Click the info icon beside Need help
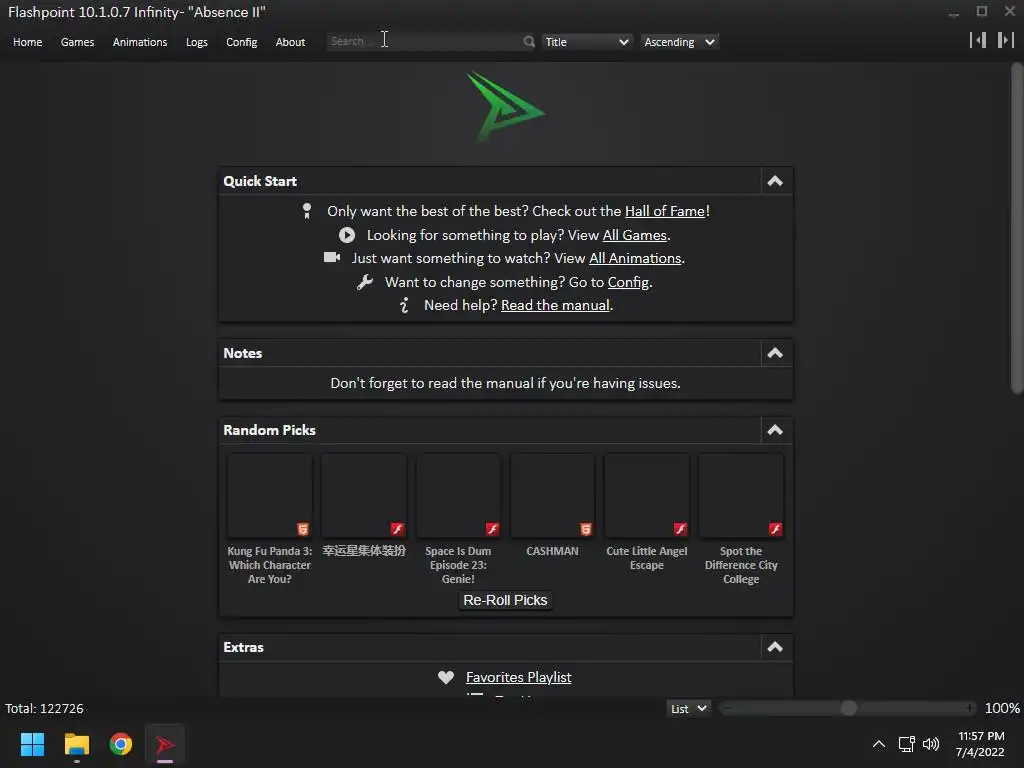Screen dimensions: 1024x768 pos(404,305)
